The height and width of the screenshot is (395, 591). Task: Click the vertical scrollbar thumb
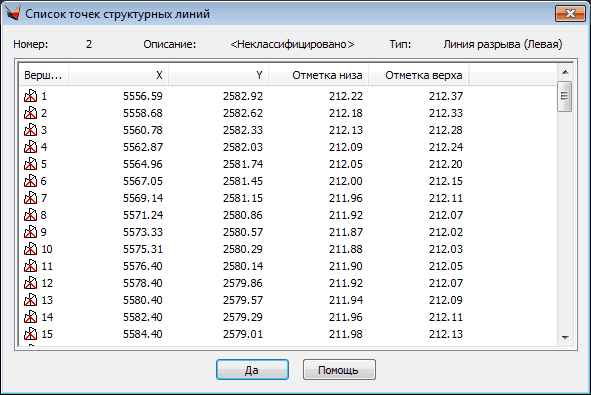(x=565, y=96)
